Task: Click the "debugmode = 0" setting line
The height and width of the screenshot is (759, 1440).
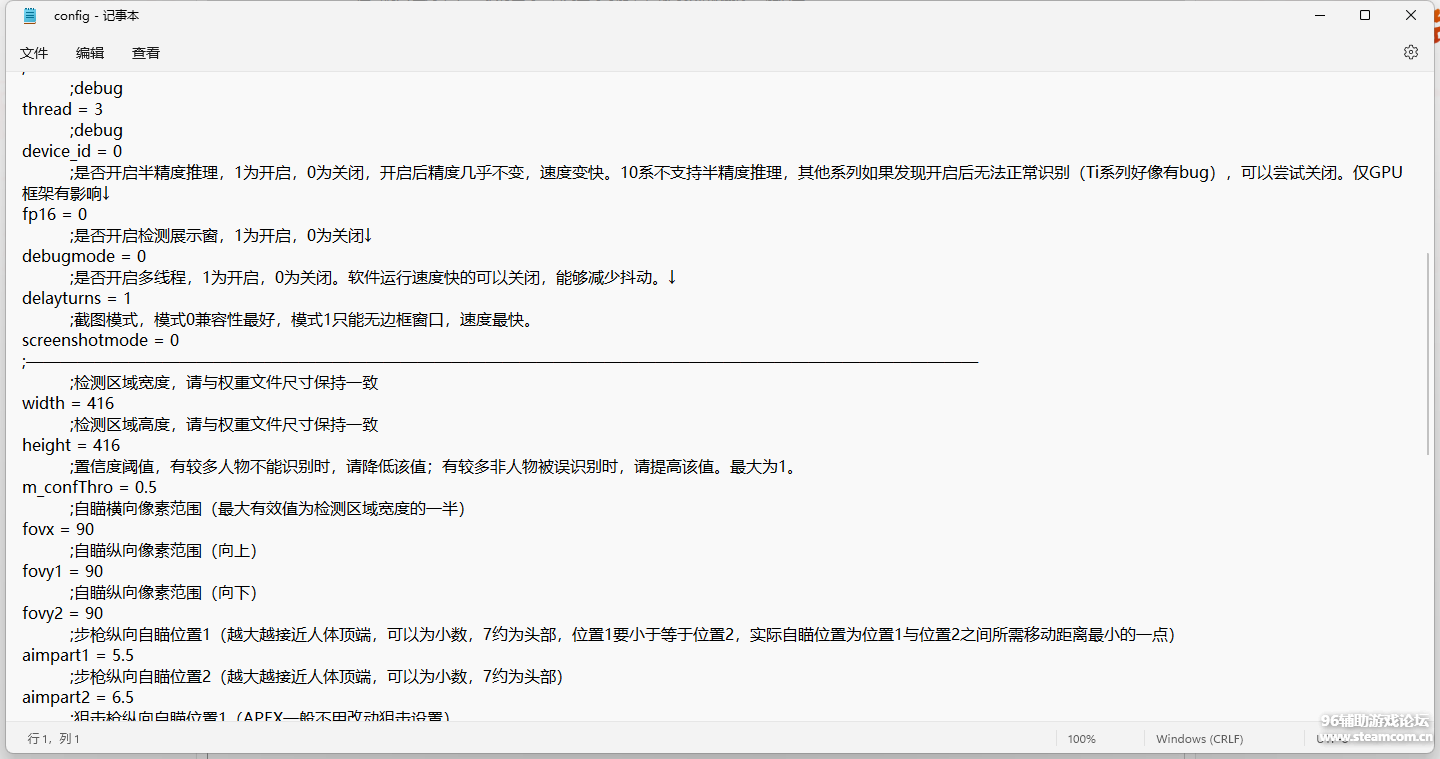Action: point(84,256)
